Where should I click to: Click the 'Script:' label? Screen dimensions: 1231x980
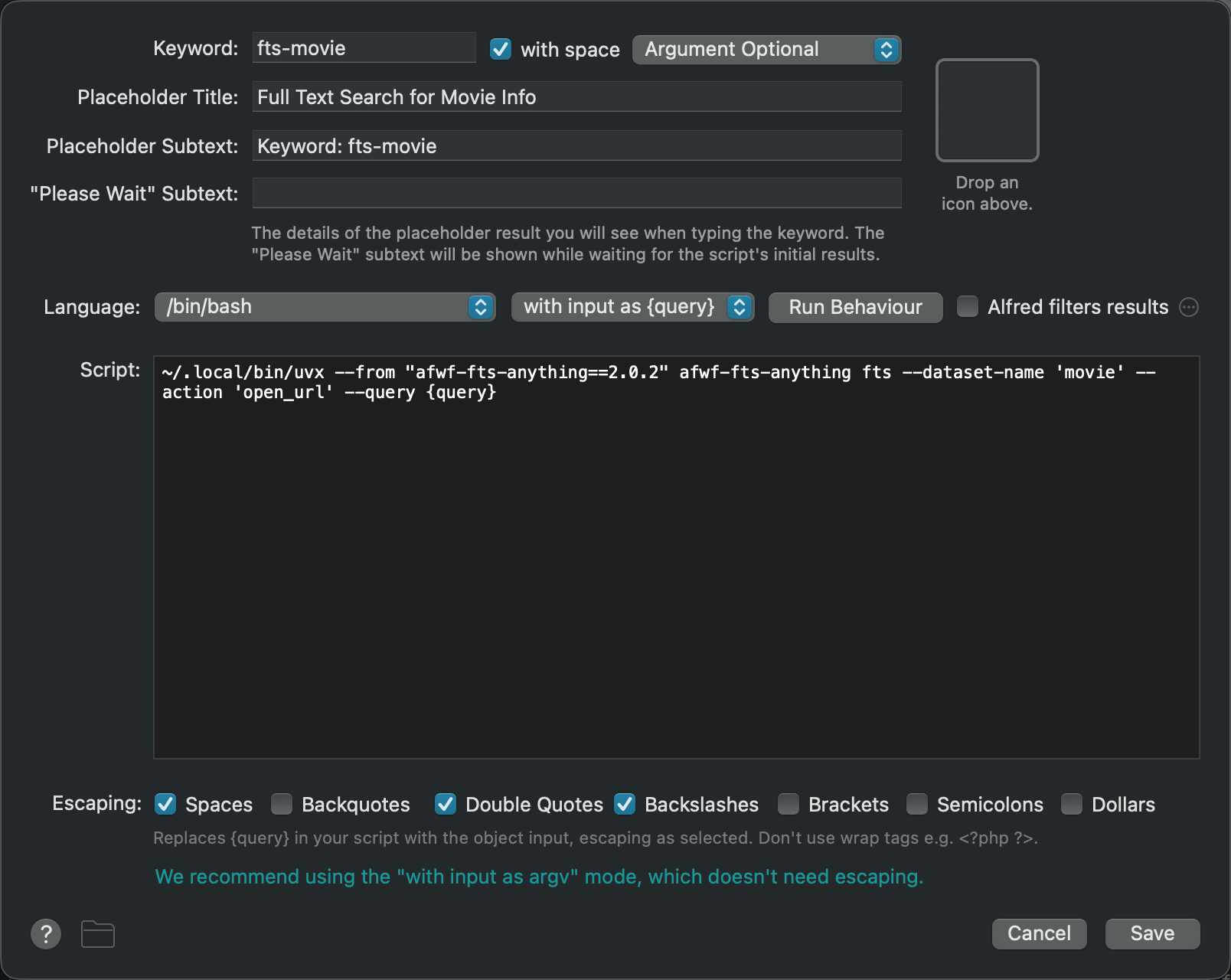pos(110,370)
